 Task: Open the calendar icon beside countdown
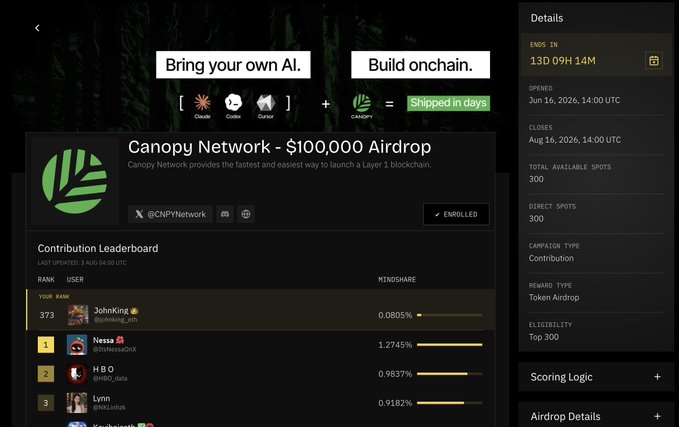tap(653, 60)
